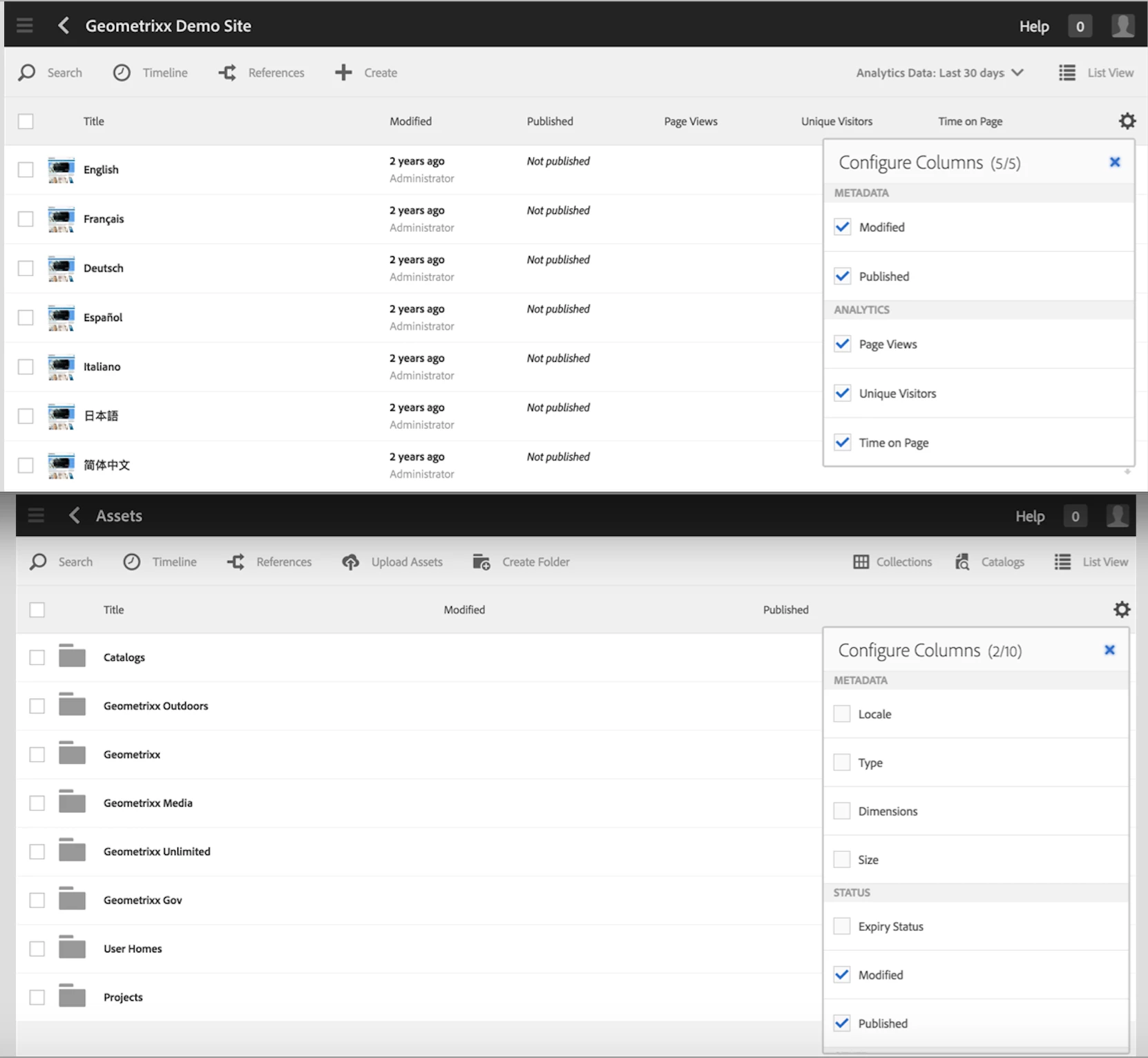Image resolution: width=1148 pixels, height=1058 pixels.
Task: Sort by Page Views column header
Action: [691, 121]
